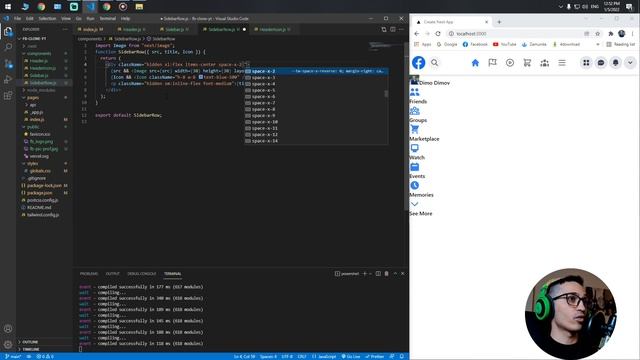Expand the TIMELINE section
The height and width of the screenshot is (360, 640).
pos(31,349)
